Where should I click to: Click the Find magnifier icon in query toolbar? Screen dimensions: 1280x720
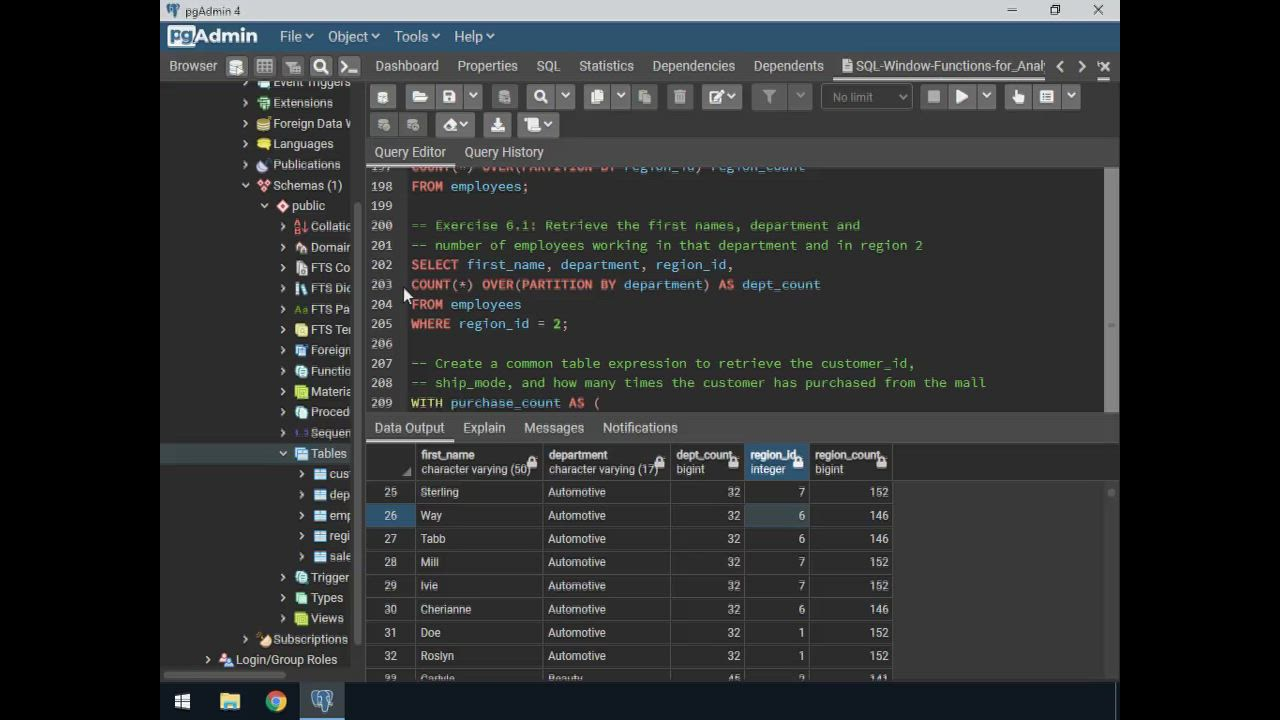point(541,97)
